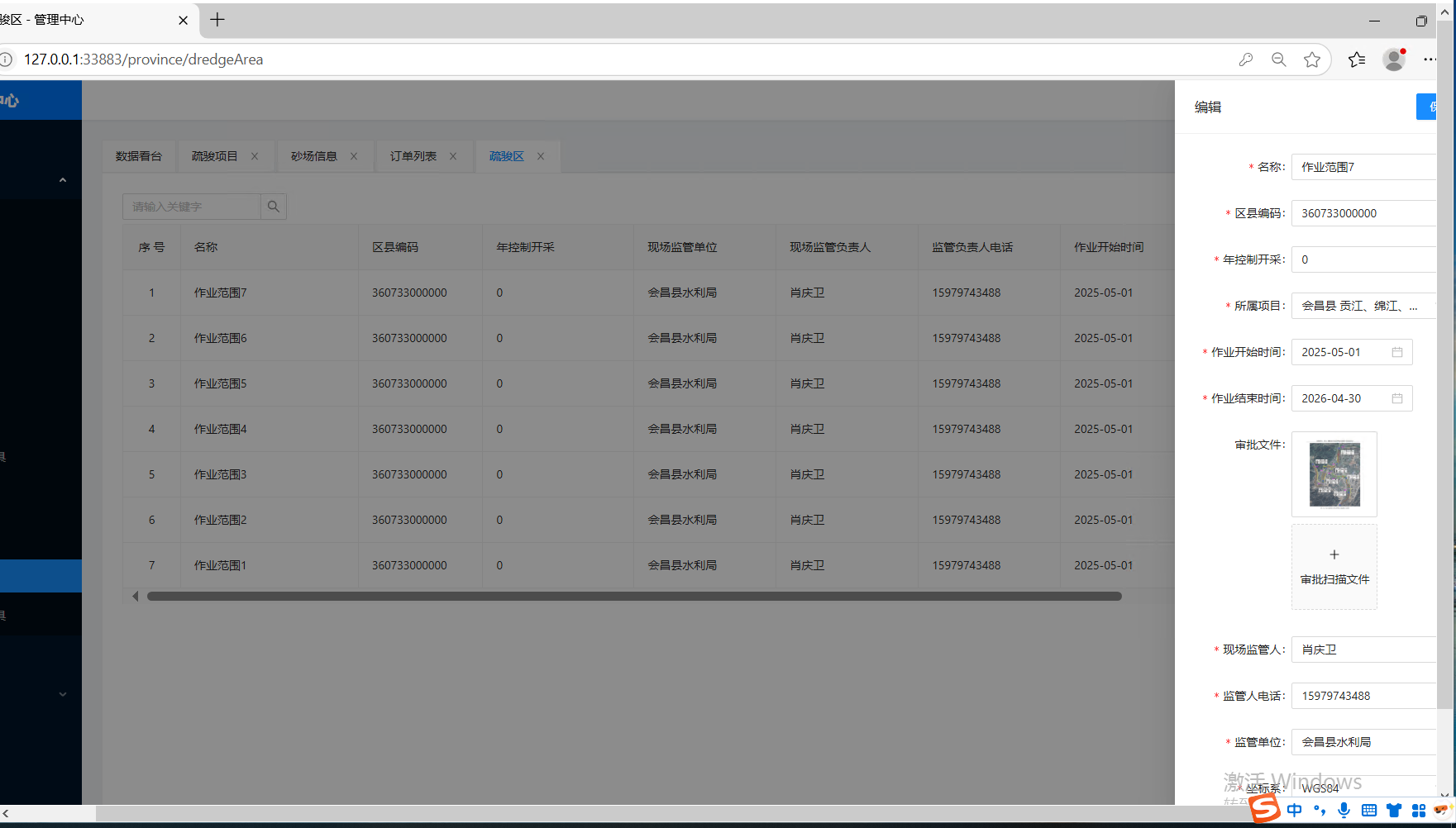Close the 疏浚项目 tab
Screen dimensions: 1456x828
(x=255, y=156)
